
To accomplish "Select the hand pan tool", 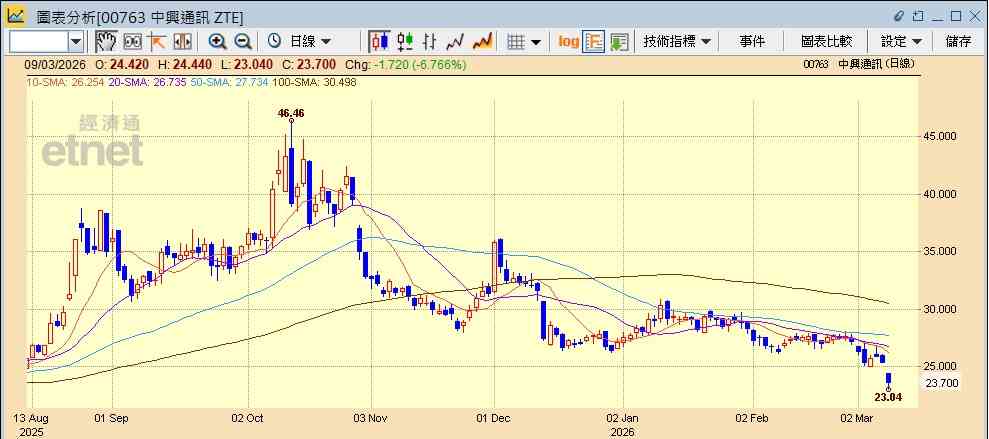I will (106, 42).
